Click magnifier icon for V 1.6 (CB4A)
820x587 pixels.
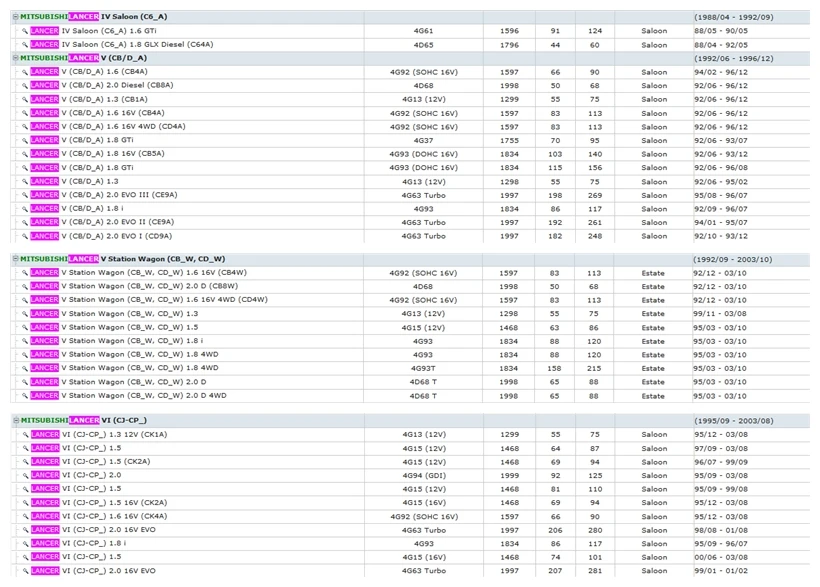coord(25,72)
